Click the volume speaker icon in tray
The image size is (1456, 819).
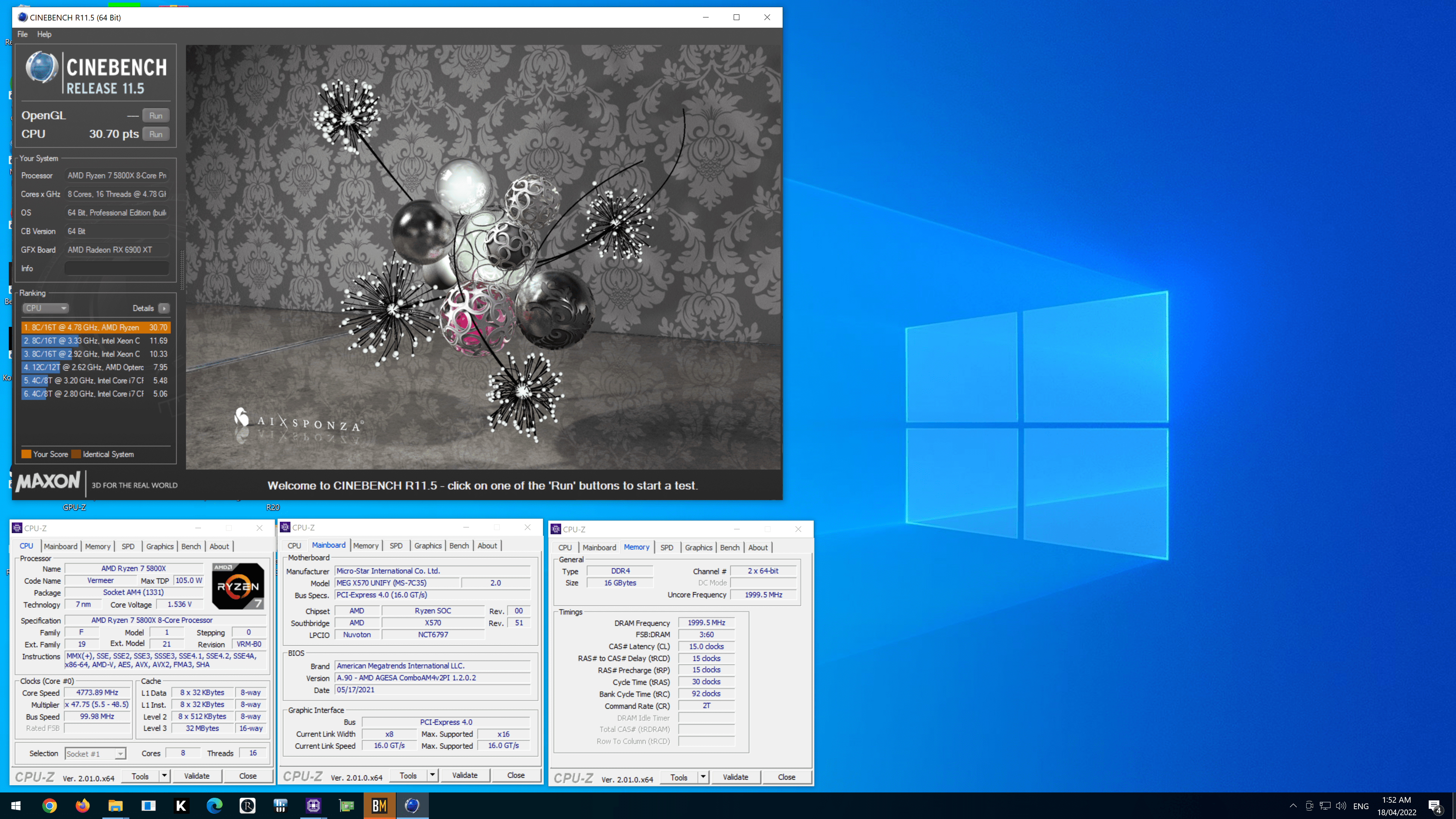tap(1341, 805)
